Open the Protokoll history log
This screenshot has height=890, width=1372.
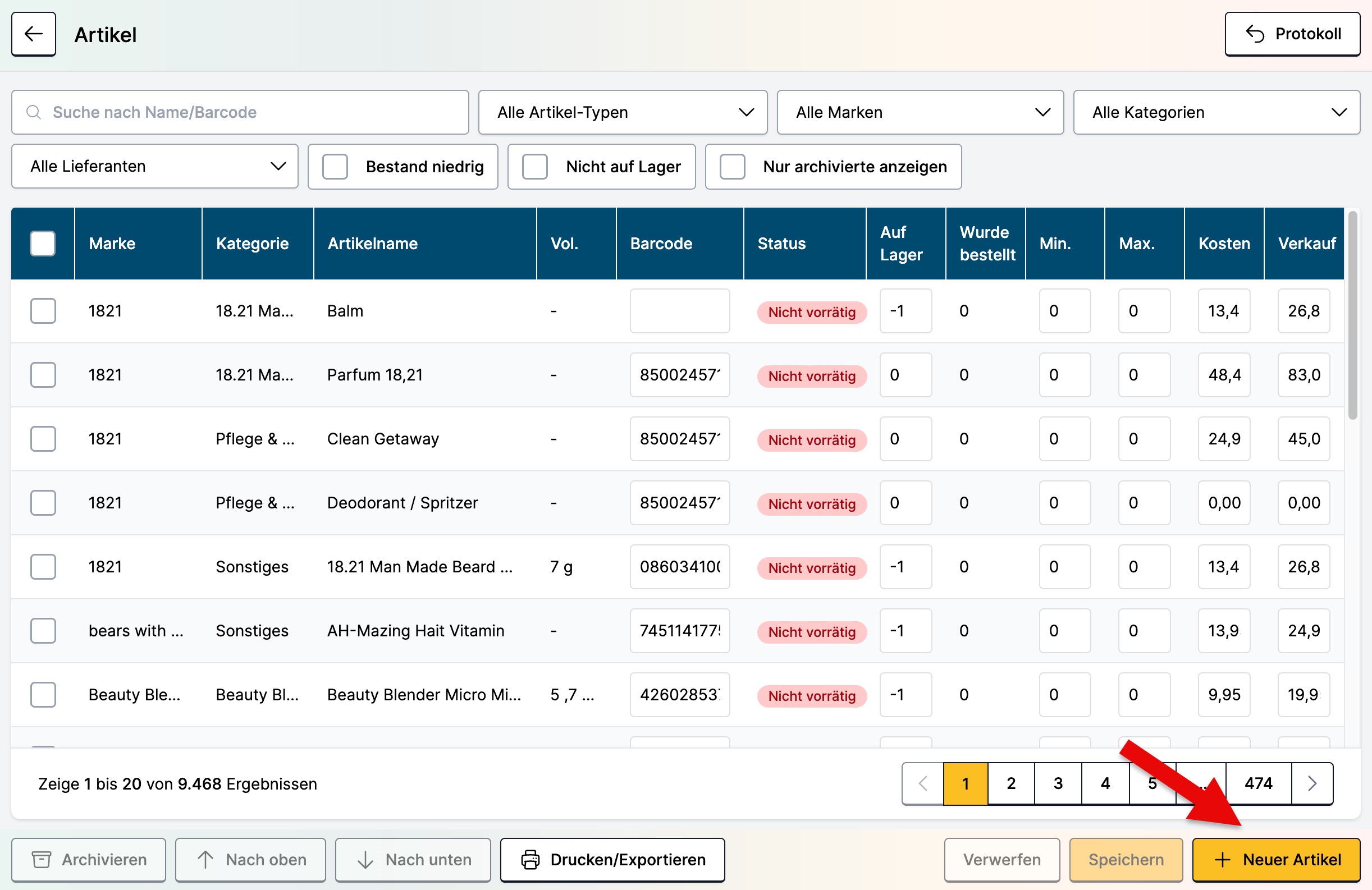(x=1292, y=34)
